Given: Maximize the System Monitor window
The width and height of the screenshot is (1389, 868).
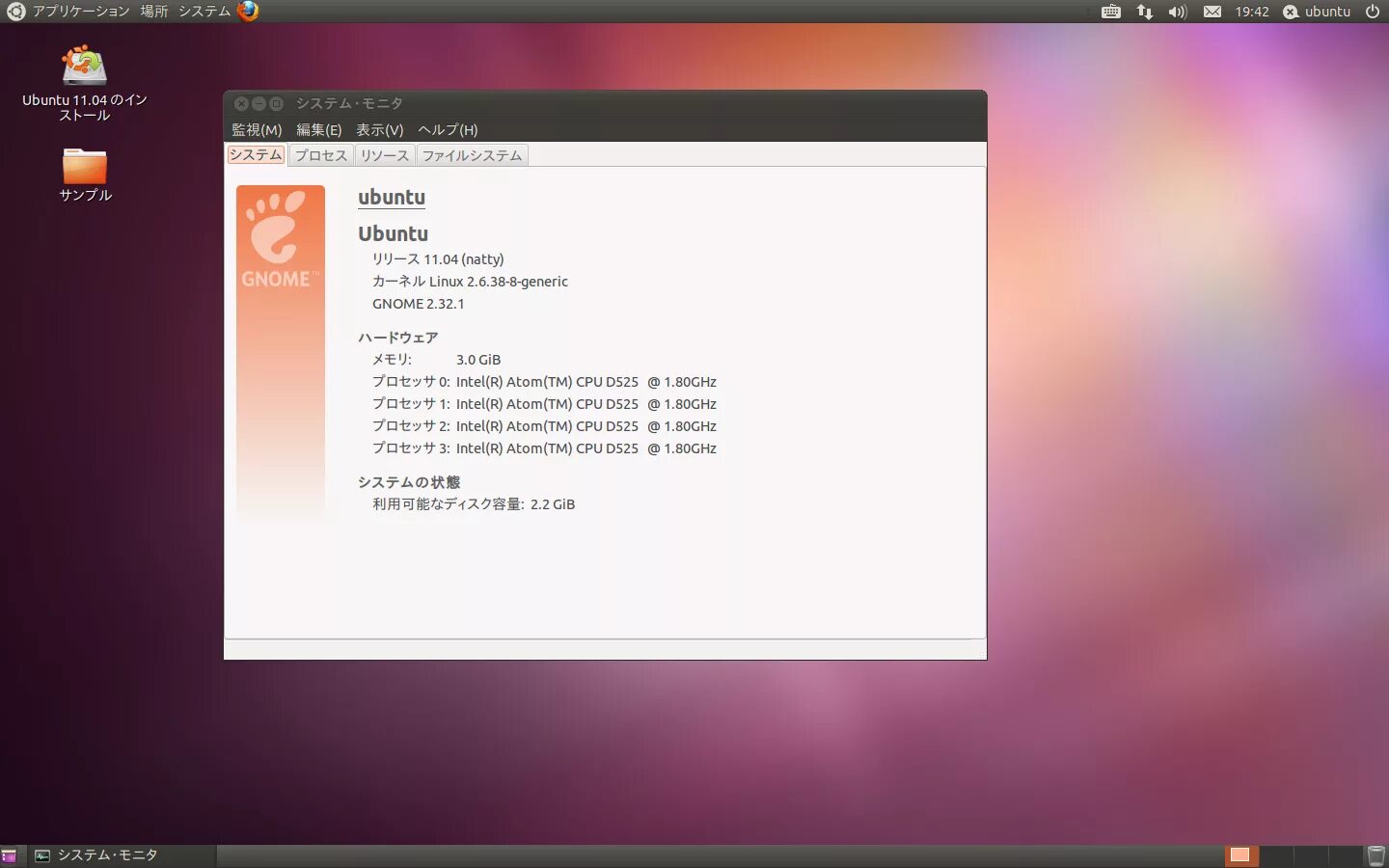Looking at the screenshot, I should [276, 103].
